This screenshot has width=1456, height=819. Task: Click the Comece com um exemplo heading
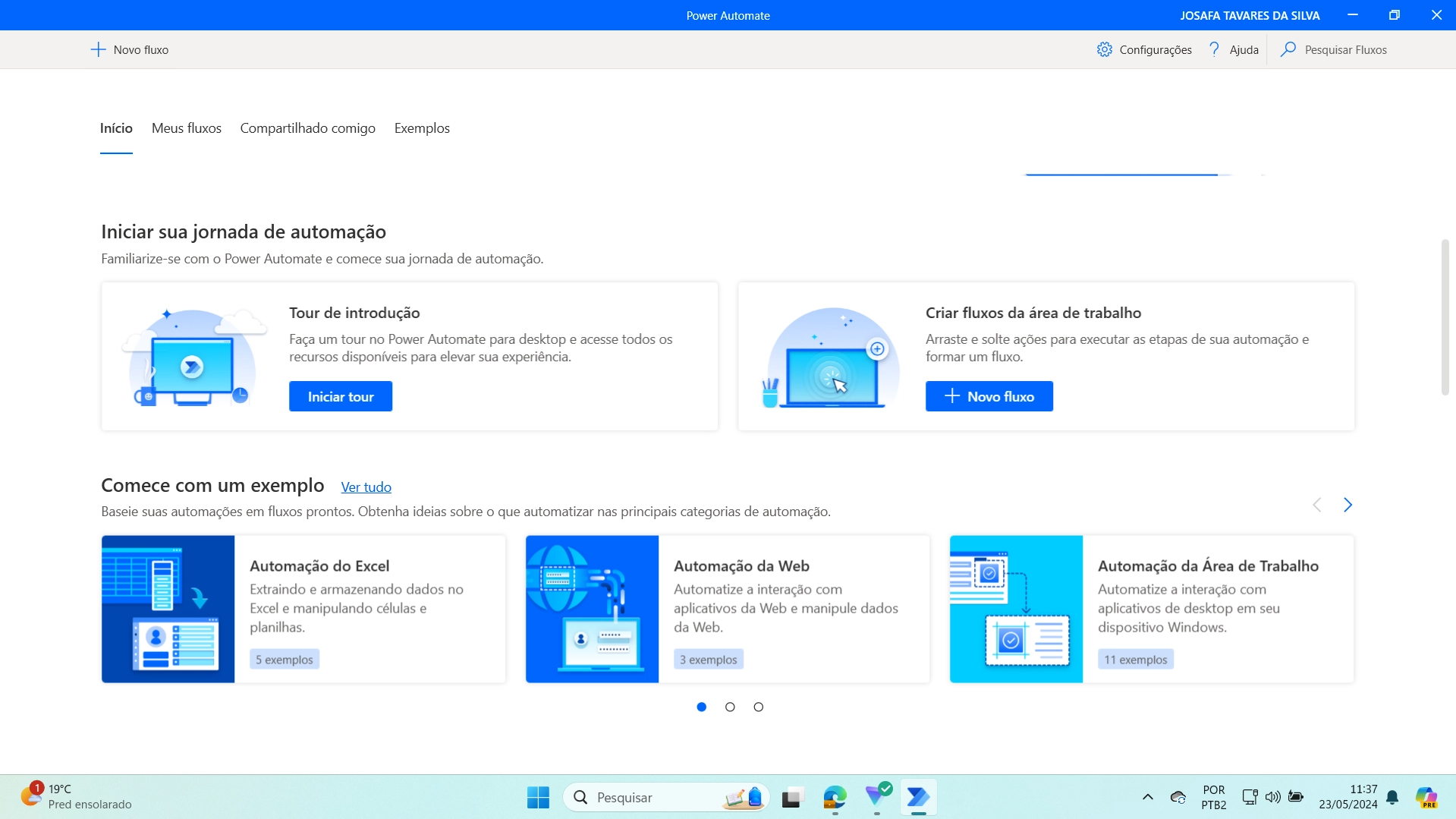click(212, 485)
